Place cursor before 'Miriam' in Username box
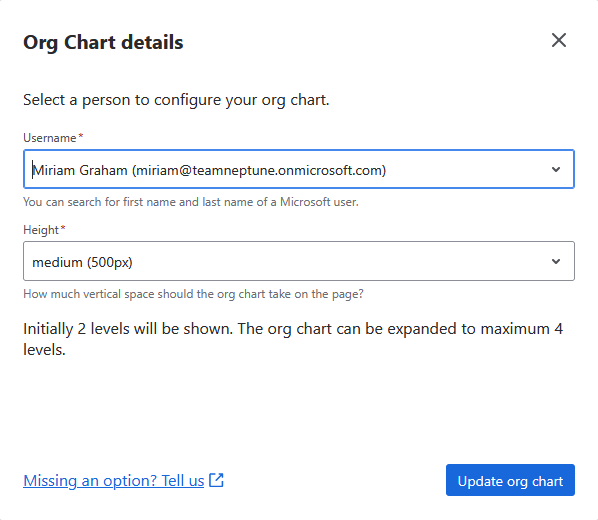 coord(33,170)
